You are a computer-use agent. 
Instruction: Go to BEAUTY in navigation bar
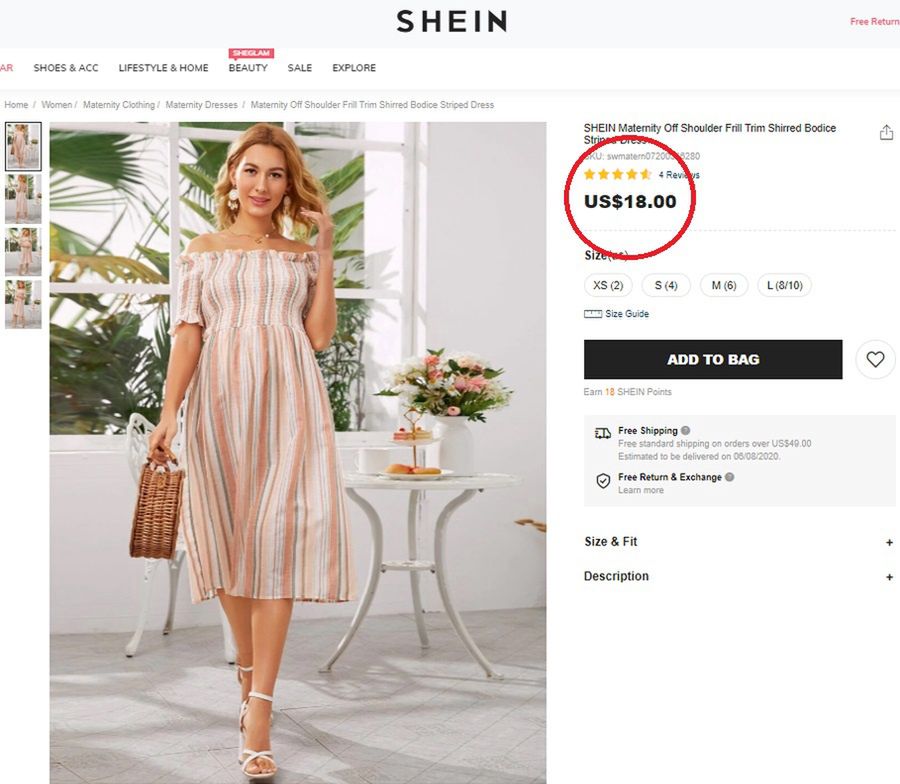(248, 68)
